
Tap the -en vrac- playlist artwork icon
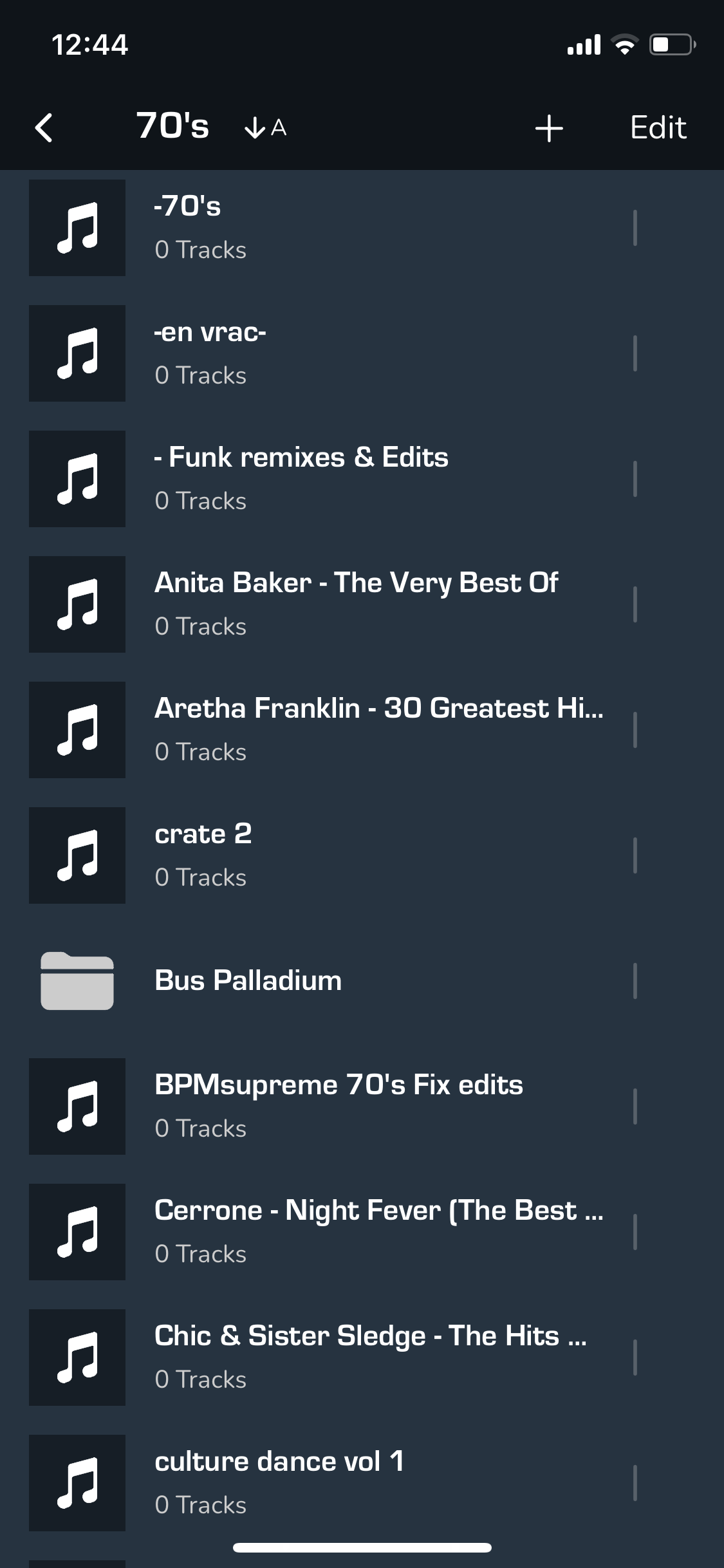click(77, 353)
